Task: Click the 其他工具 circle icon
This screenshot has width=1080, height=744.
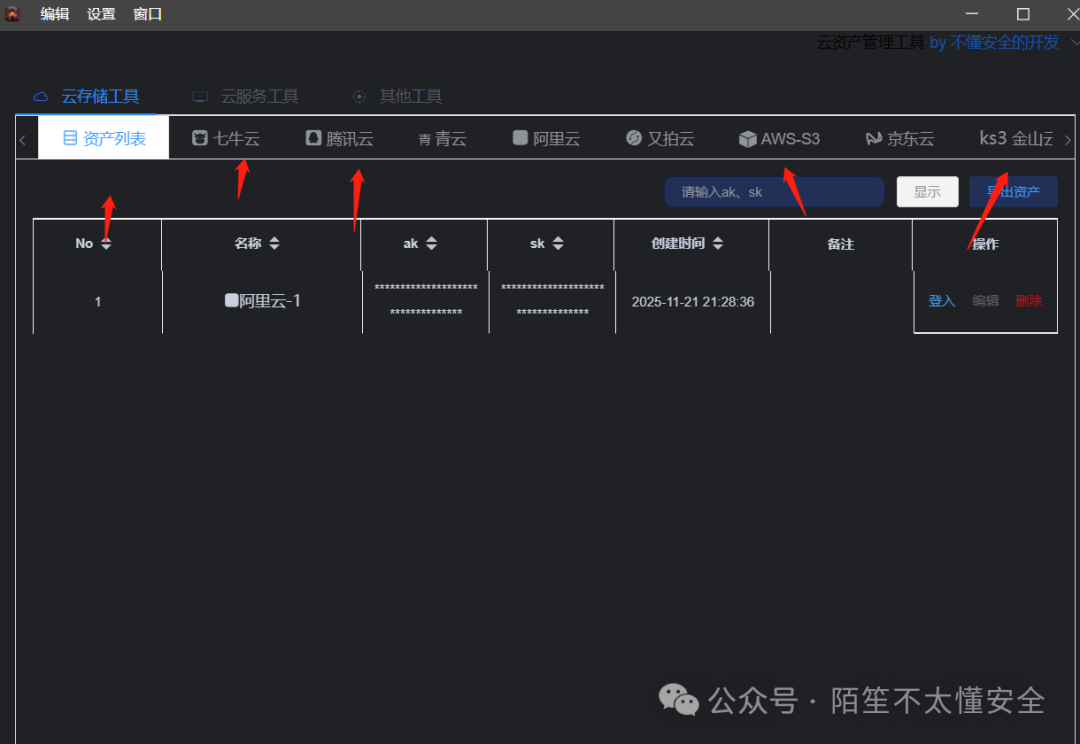Action: click(x=359, y=96)
